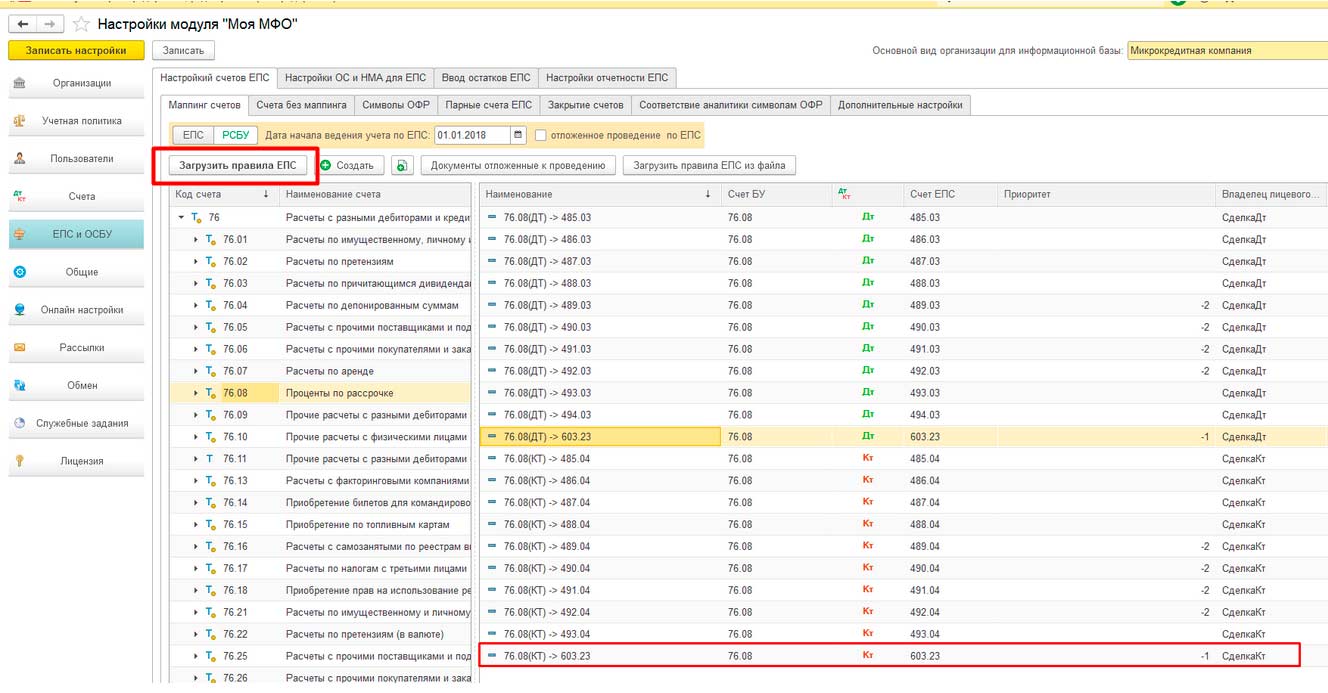The image size is (1328, 693).
Task: Click Дт mark in row 76.08(ДТ) -> 489.03
Action: tap(868, 305)
